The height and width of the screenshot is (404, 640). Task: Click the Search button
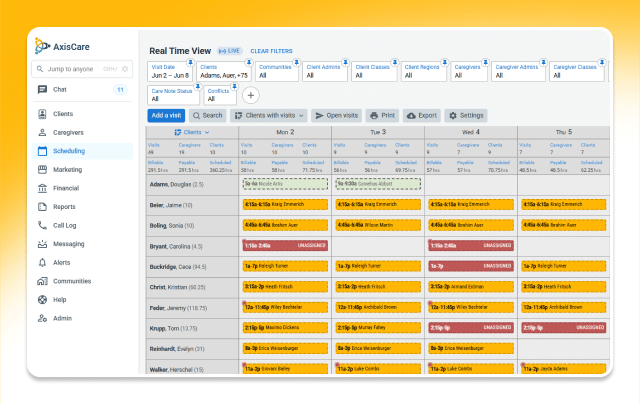click(x=207, y=115)
